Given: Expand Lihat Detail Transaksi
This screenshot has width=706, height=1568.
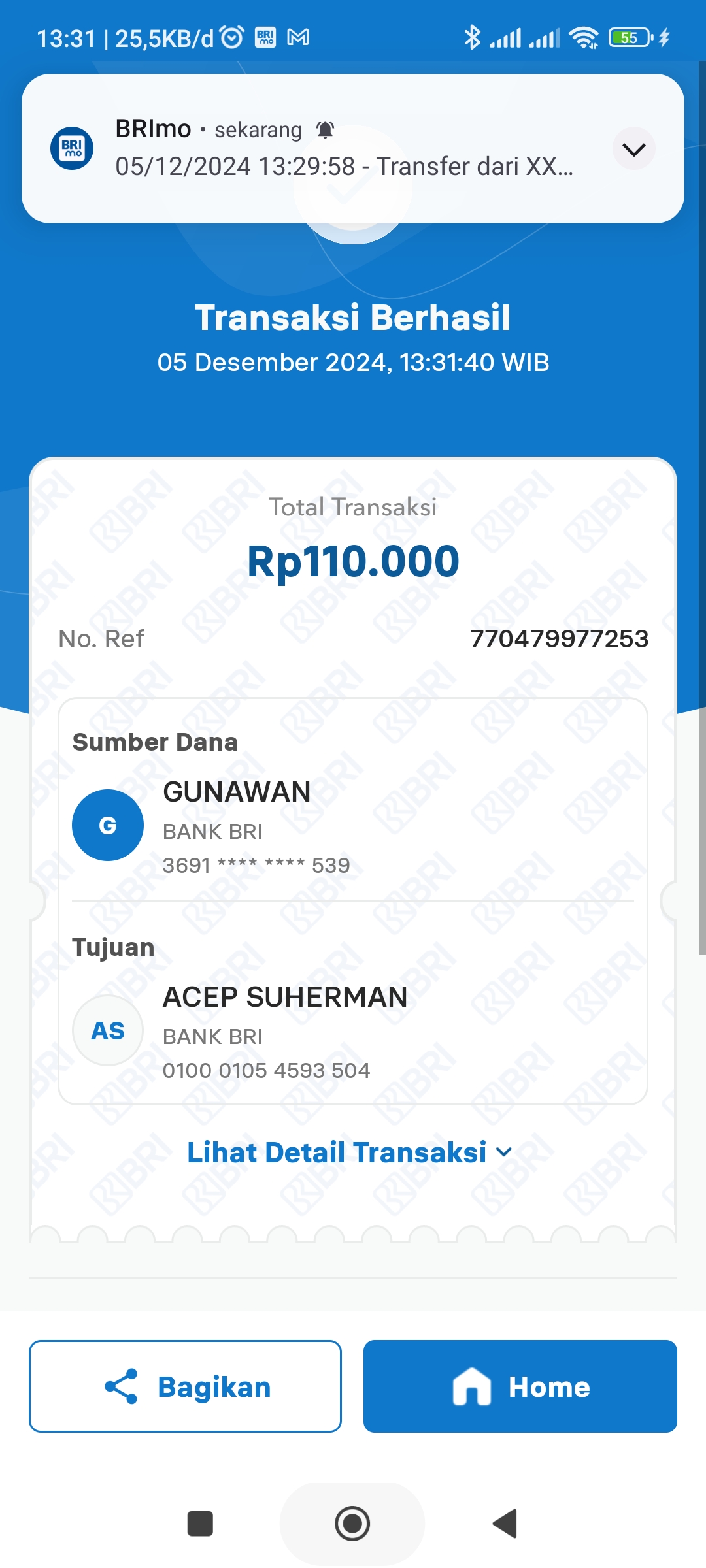Looking at the screenshot, I should 350,1152.
